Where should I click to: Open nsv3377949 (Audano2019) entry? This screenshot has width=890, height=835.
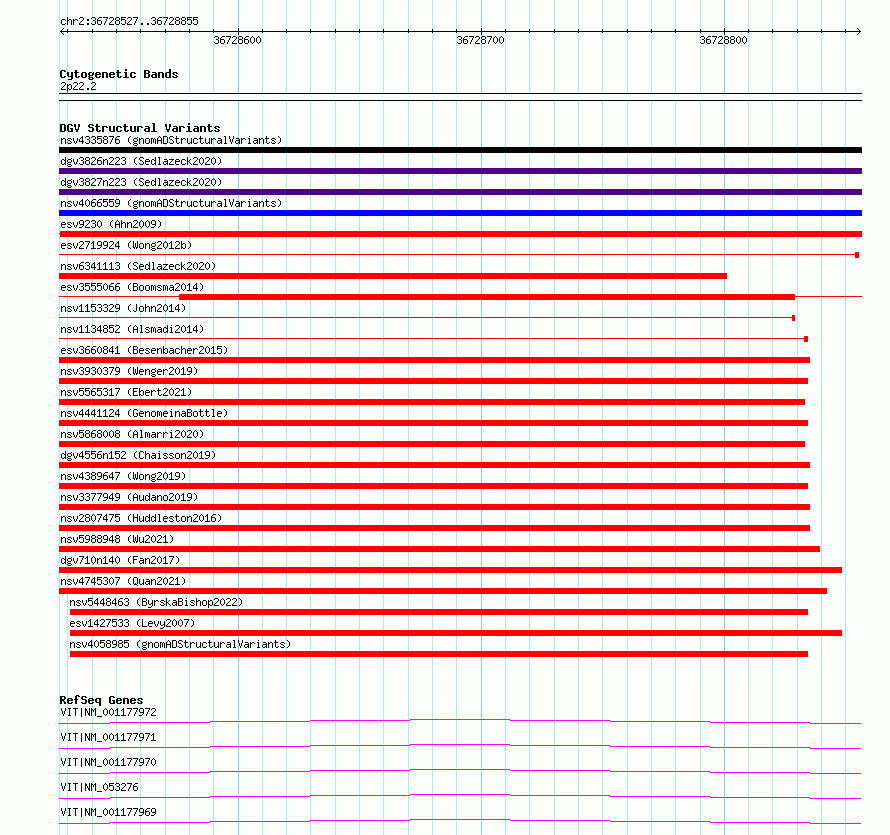click(x=129, y=497)
